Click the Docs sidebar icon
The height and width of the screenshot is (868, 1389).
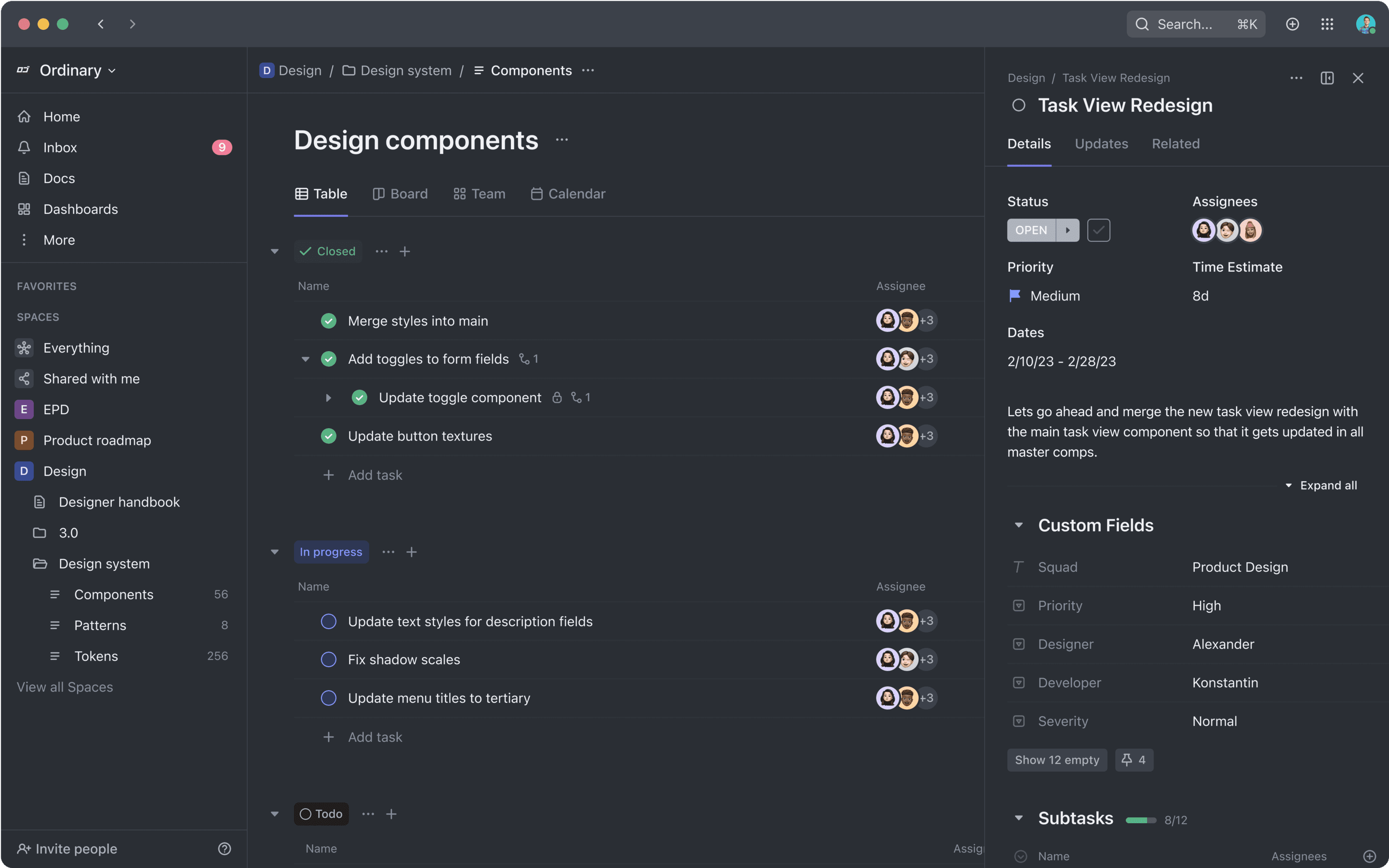click(x=23, y=178)
